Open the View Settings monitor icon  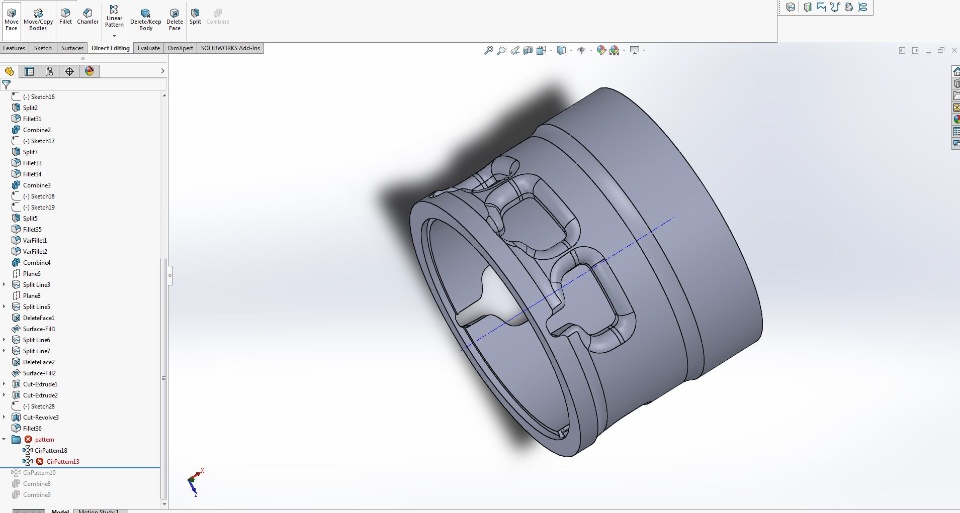634,50
